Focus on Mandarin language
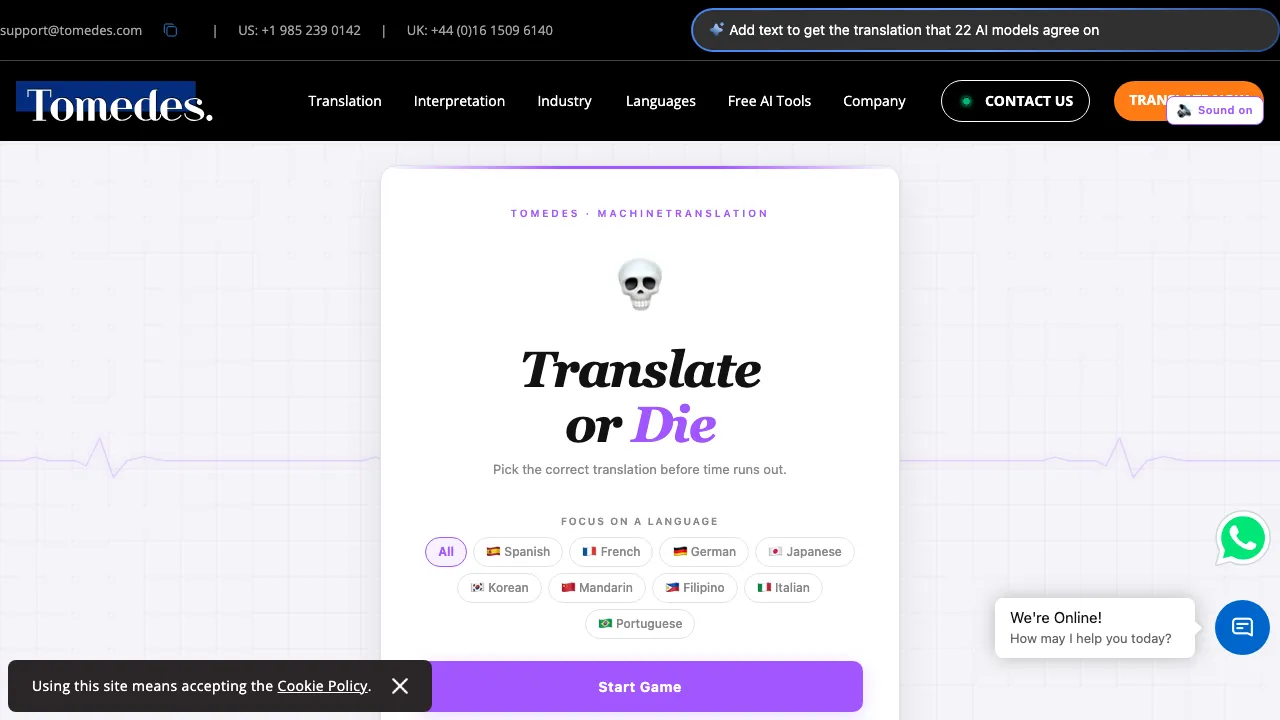Image resolution: width=1280 pixels, height=720 pixels. tap(597, 588)
